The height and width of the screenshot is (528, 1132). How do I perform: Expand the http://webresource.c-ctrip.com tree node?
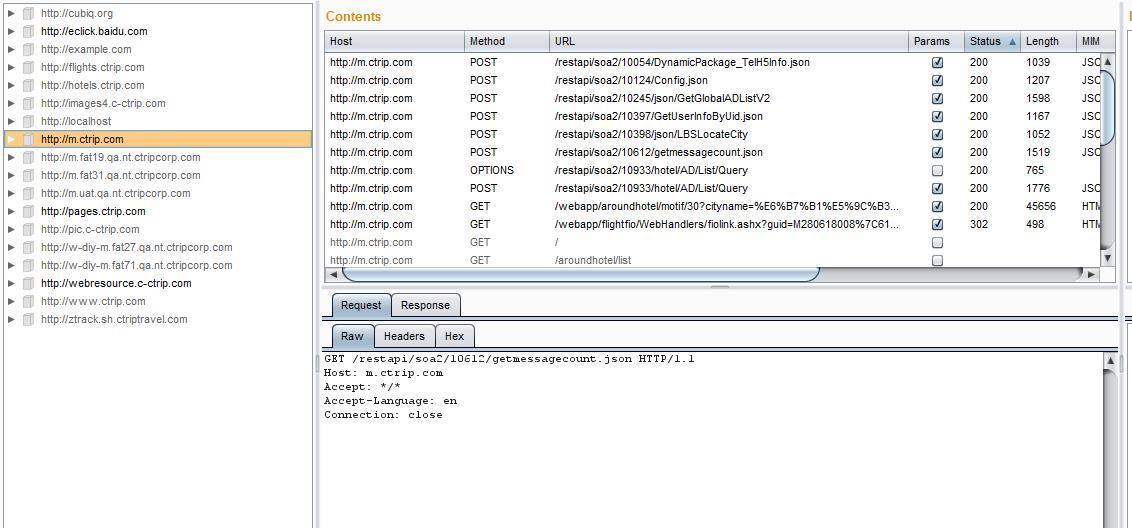(11, 283)
